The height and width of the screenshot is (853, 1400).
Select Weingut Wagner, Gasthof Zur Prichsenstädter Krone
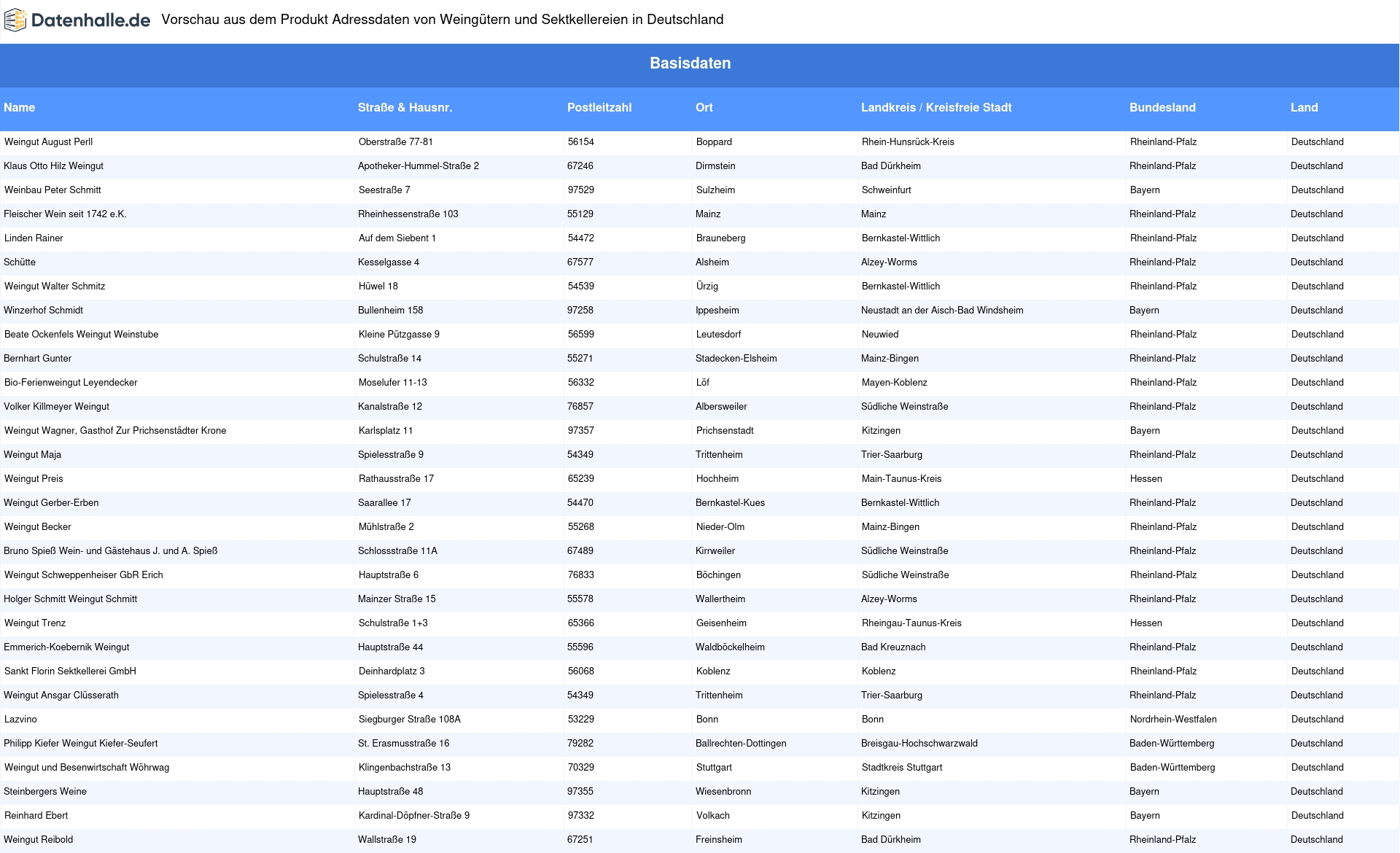(x=115, y=431)
